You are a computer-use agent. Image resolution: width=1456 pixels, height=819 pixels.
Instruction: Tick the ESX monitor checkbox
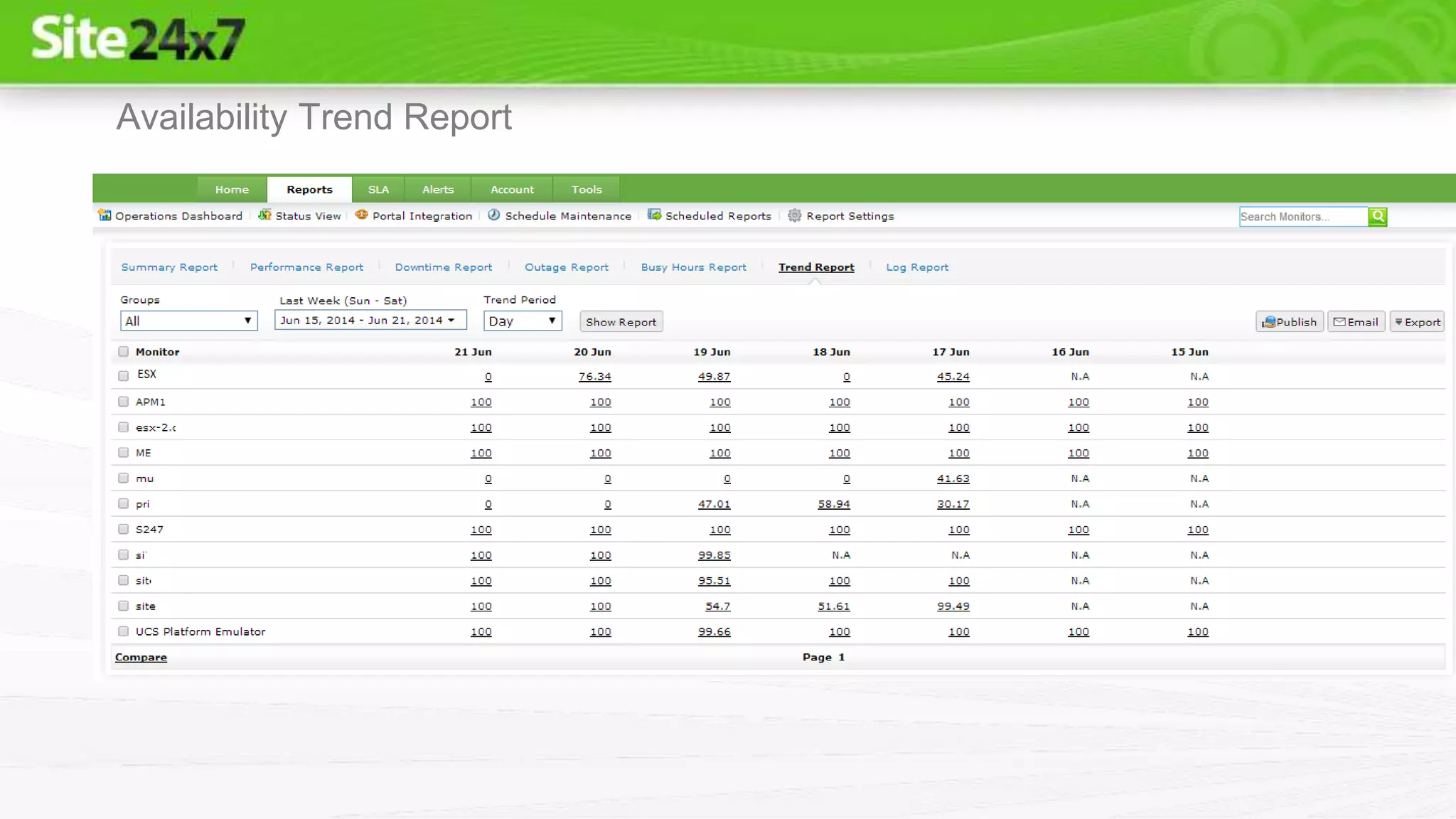124,375
